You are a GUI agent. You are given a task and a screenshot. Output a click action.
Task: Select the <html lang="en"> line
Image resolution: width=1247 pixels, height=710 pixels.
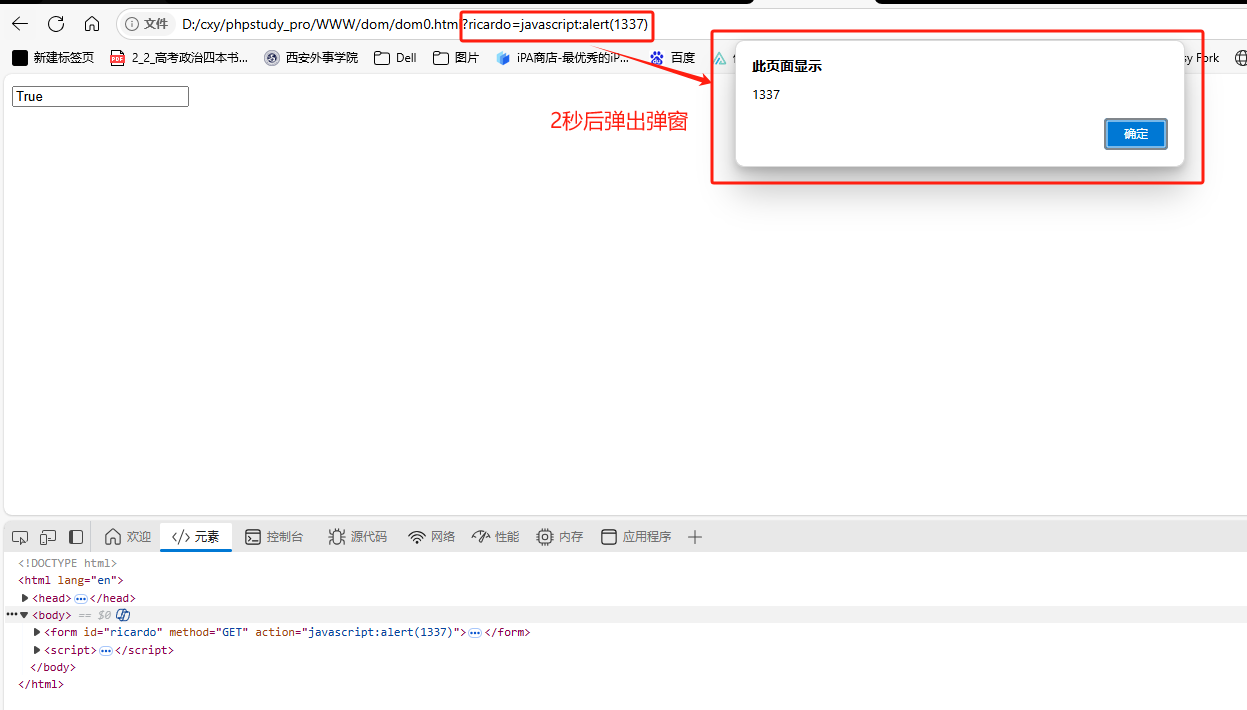71,580
